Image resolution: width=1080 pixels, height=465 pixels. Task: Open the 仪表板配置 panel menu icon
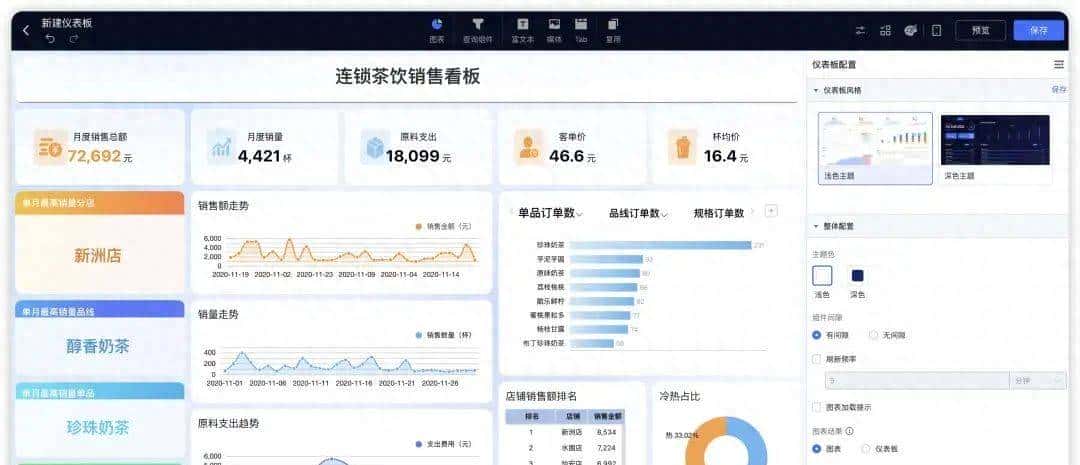coord(1059,64)
